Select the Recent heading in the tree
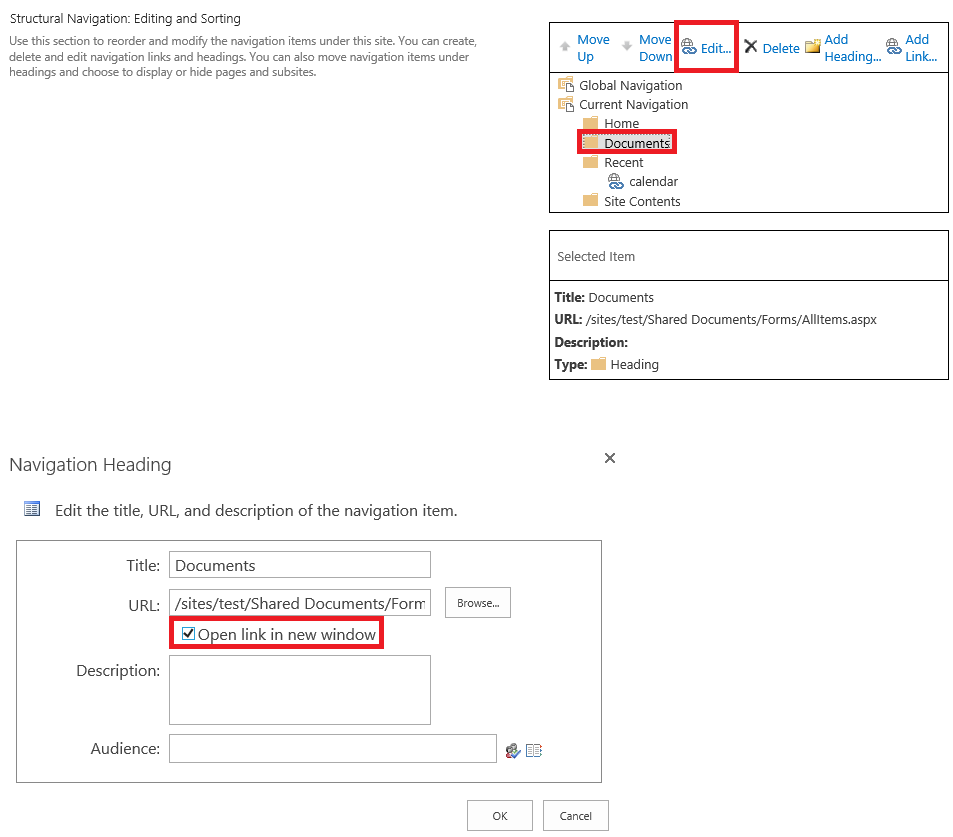Viewport: 953px width, 837px height. 624,162
